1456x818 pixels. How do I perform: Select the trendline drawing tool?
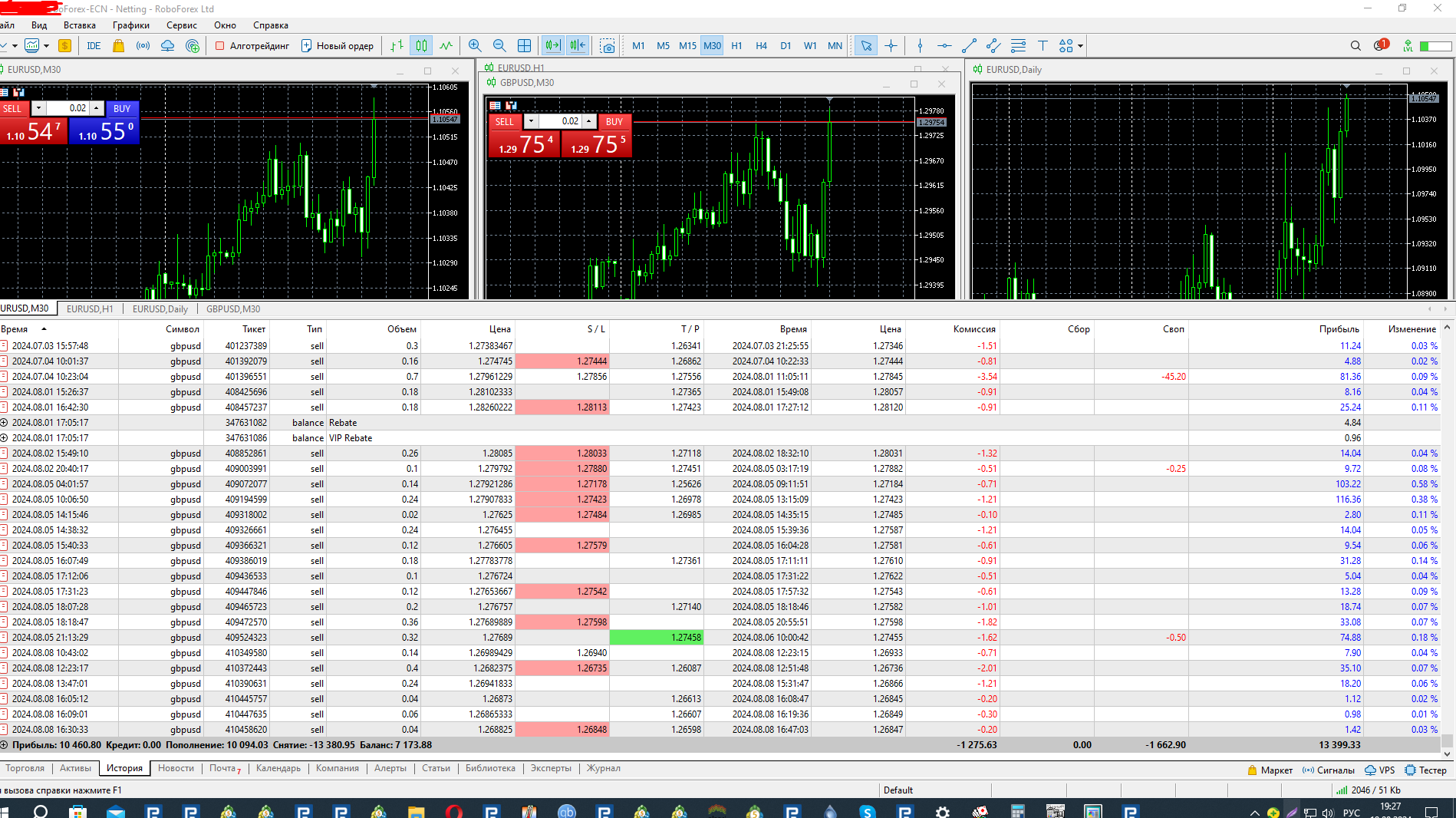(x=969, y=46)
